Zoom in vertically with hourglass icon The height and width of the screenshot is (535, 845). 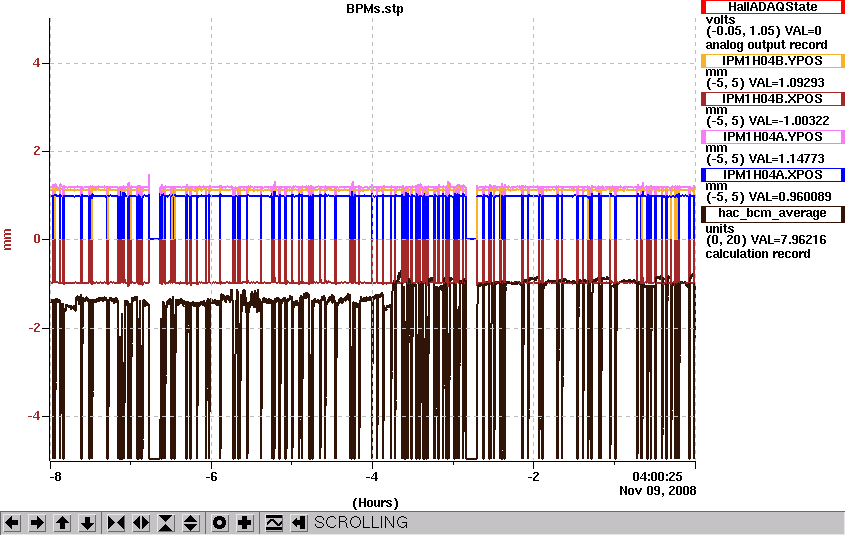pos(166,523)
